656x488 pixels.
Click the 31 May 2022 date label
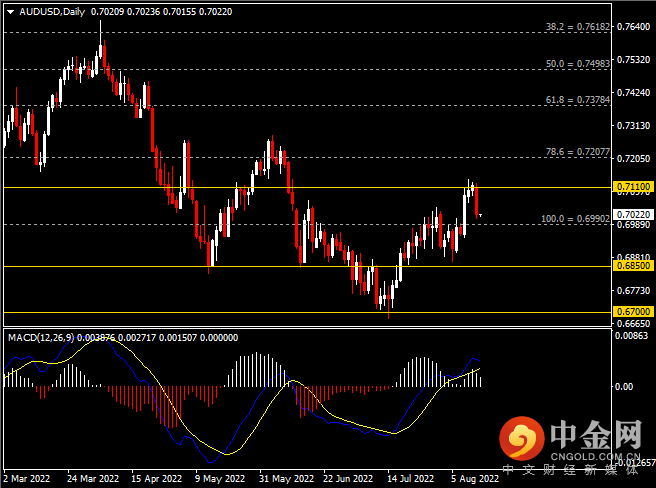(286, 478)
